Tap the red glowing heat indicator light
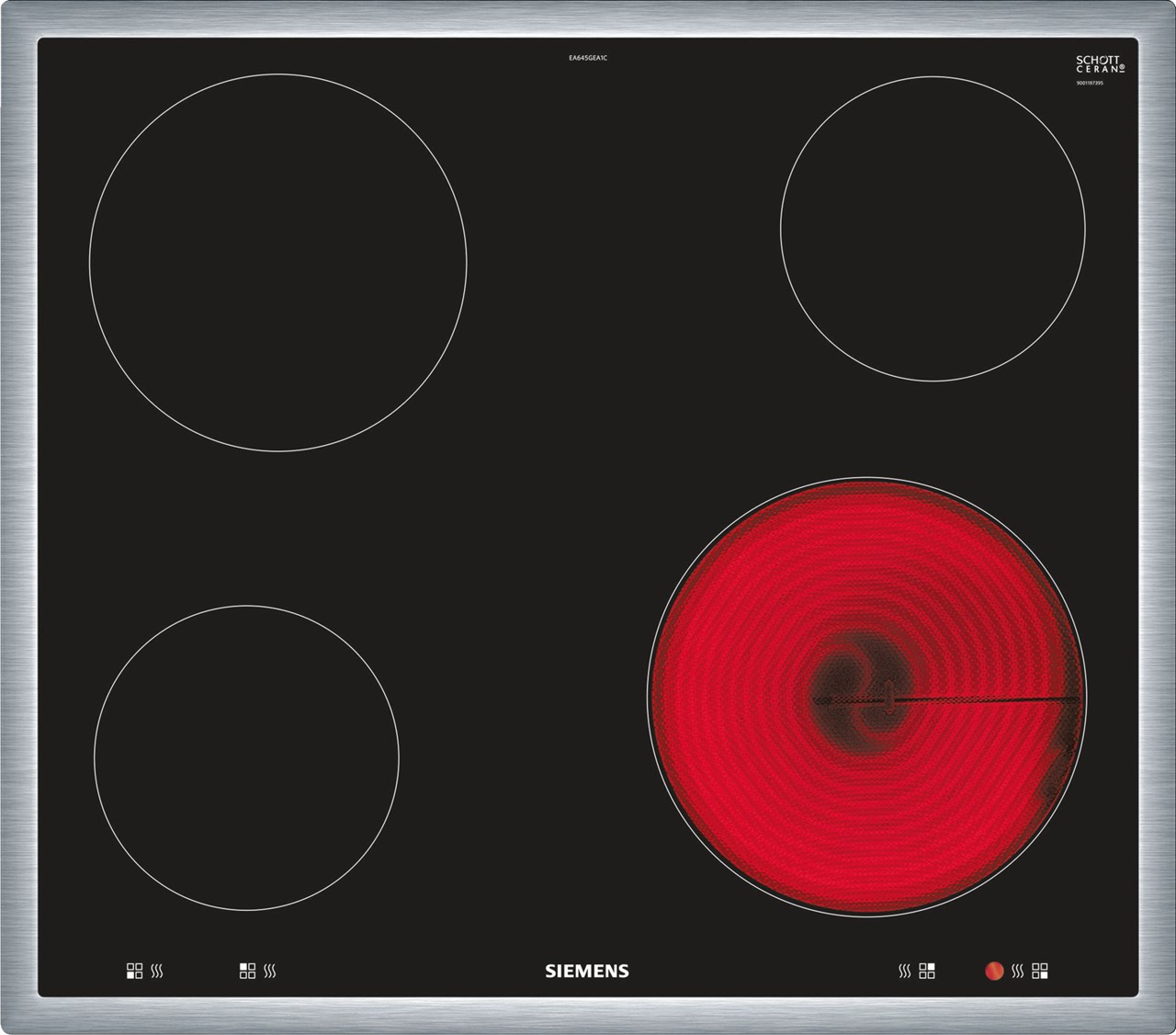Viewport: 1176px width, 1035px height. pyautogui.click(x=994, y=971)
